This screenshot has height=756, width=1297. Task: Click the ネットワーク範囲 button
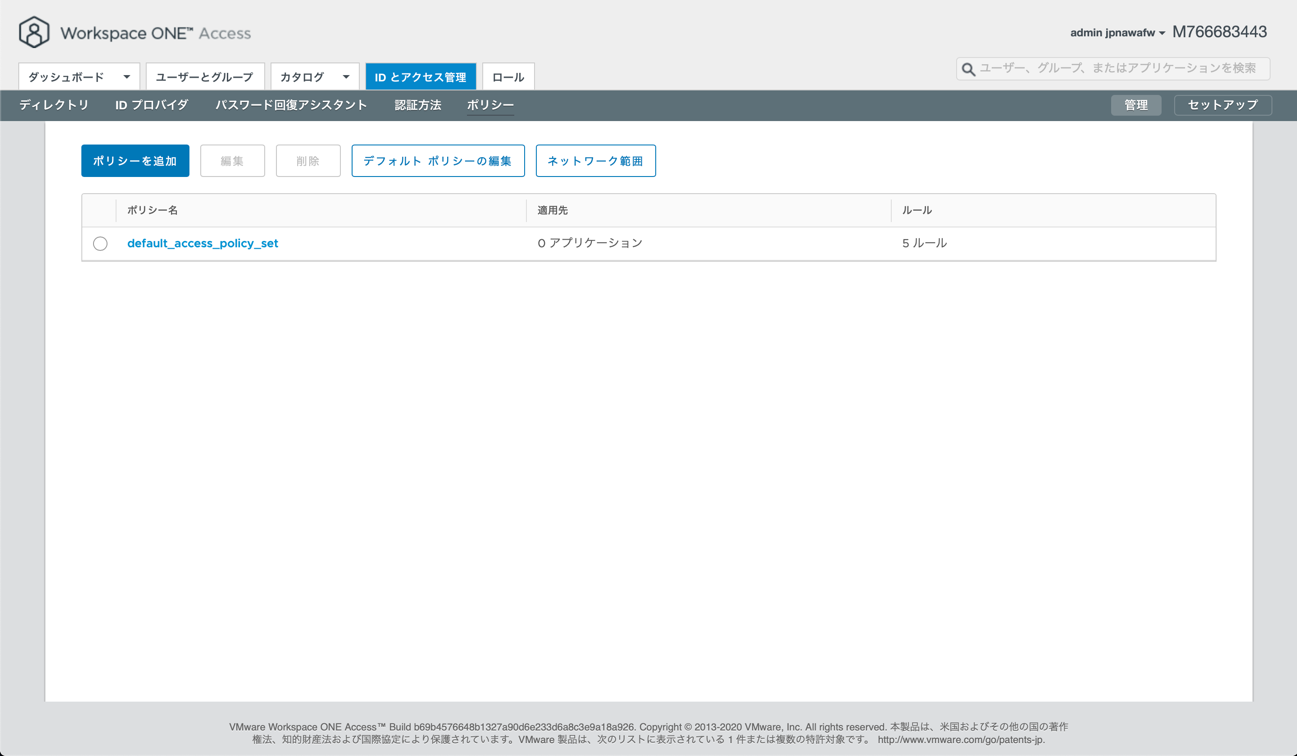596,161
